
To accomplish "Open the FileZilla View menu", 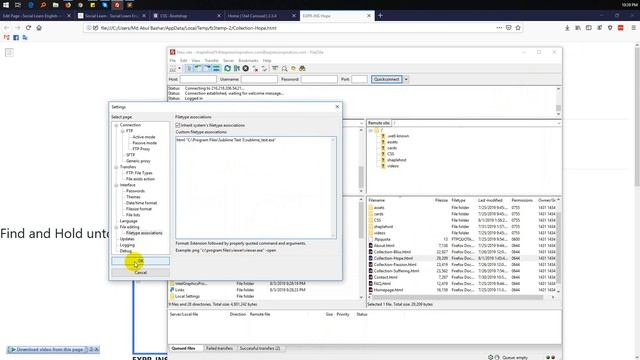I will tap(196, 60).
